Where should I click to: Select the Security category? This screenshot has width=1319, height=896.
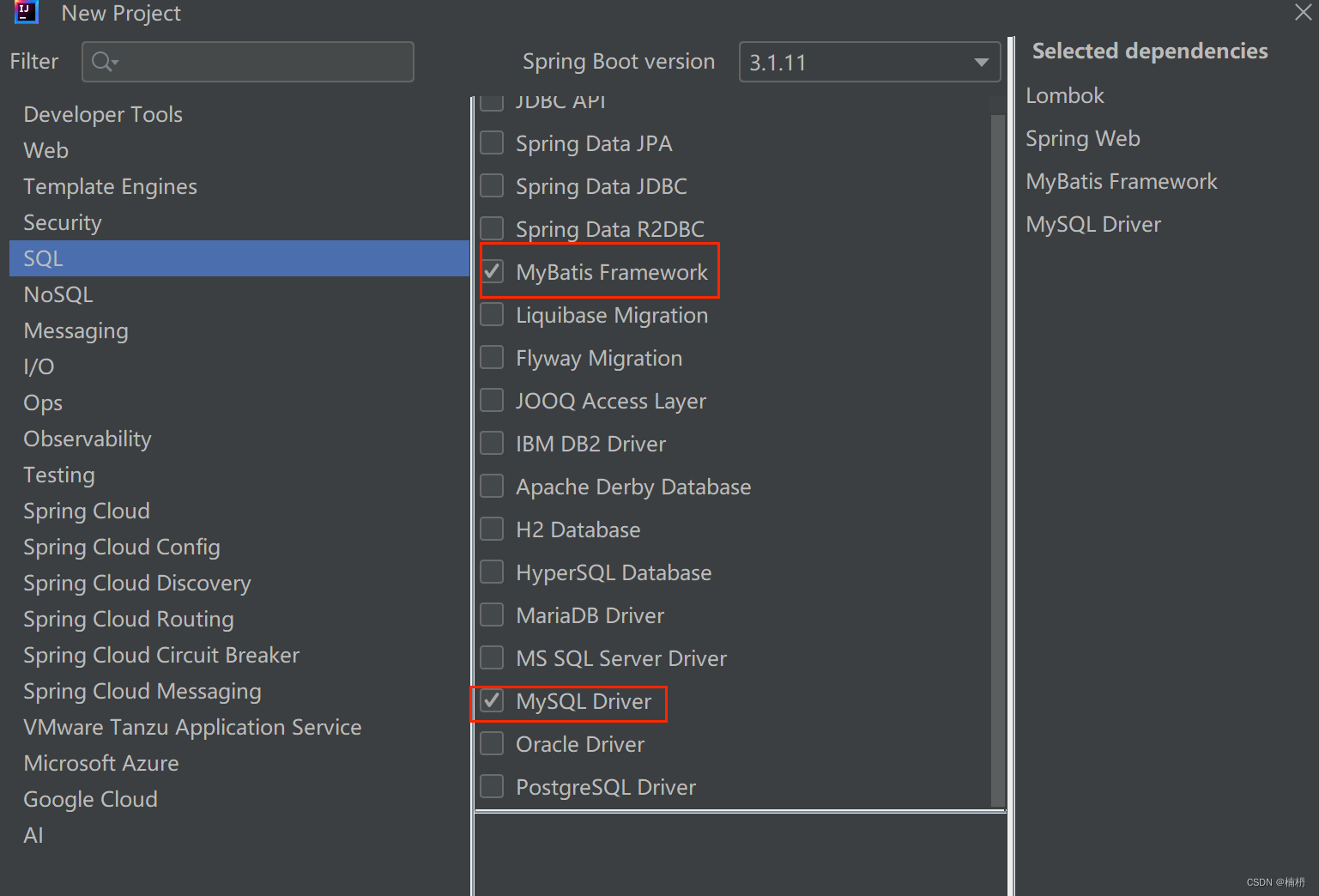[x=239, y=222]
